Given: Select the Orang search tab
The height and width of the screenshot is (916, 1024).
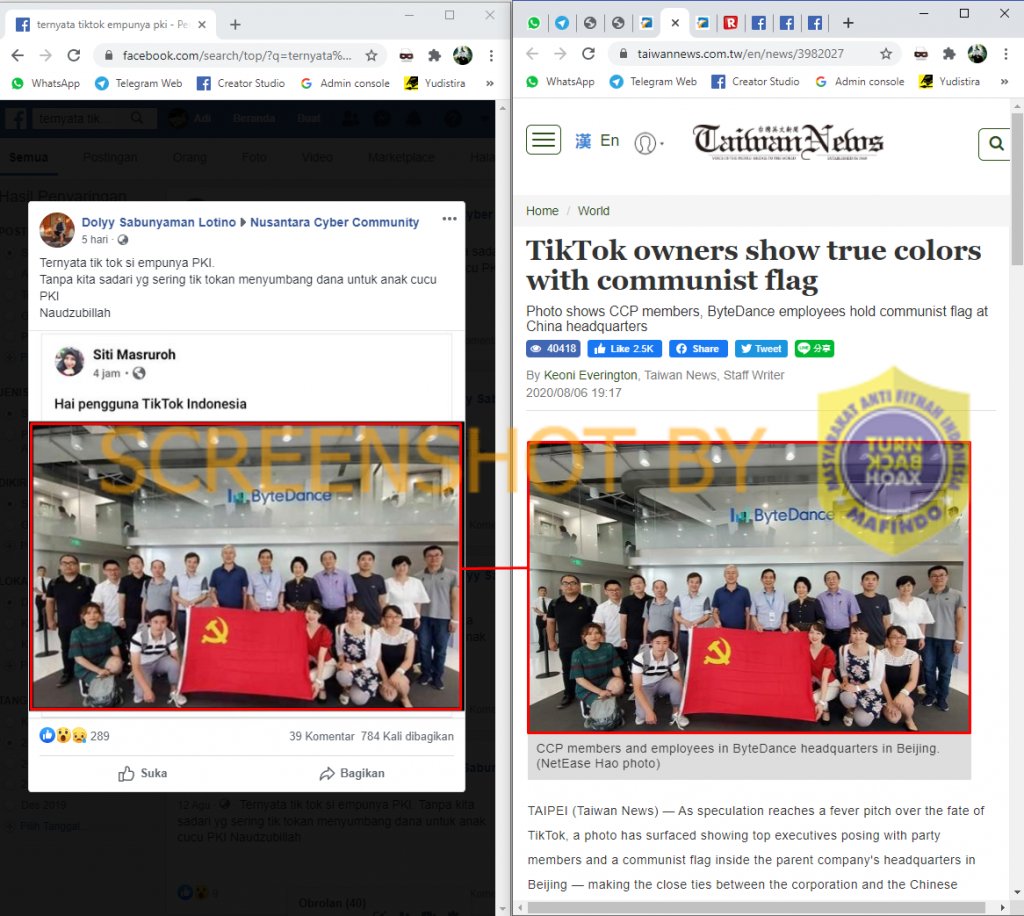Looking at the screenshot, I should tap(189, 157).
